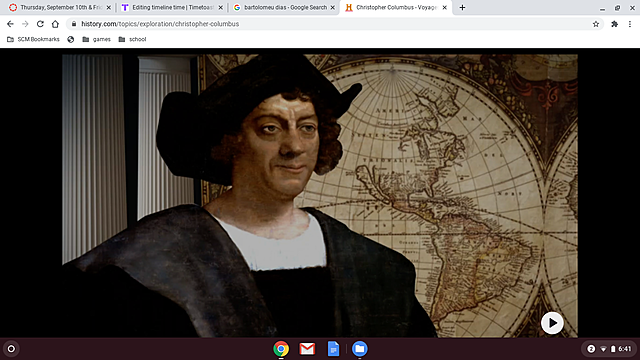Open Gmail from the shelf
The height and width of the screenshot is (360, 640).
coord(307,349)
